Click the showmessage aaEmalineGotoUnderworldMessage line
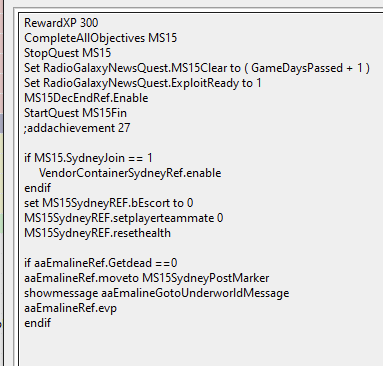383x366 pixels. click(x=157, y=293)
